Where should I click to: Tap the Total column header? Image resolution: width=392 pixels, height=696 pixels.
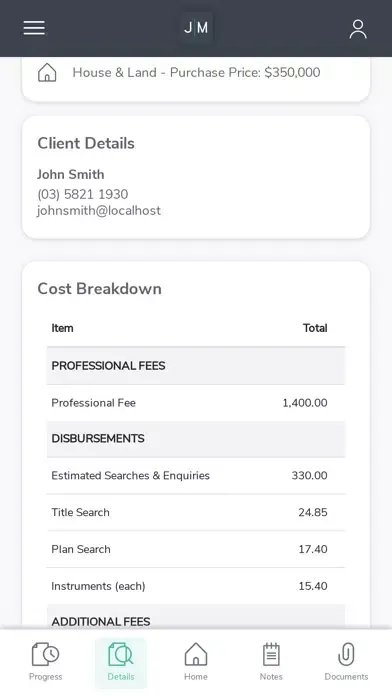[x=315, y=328]
